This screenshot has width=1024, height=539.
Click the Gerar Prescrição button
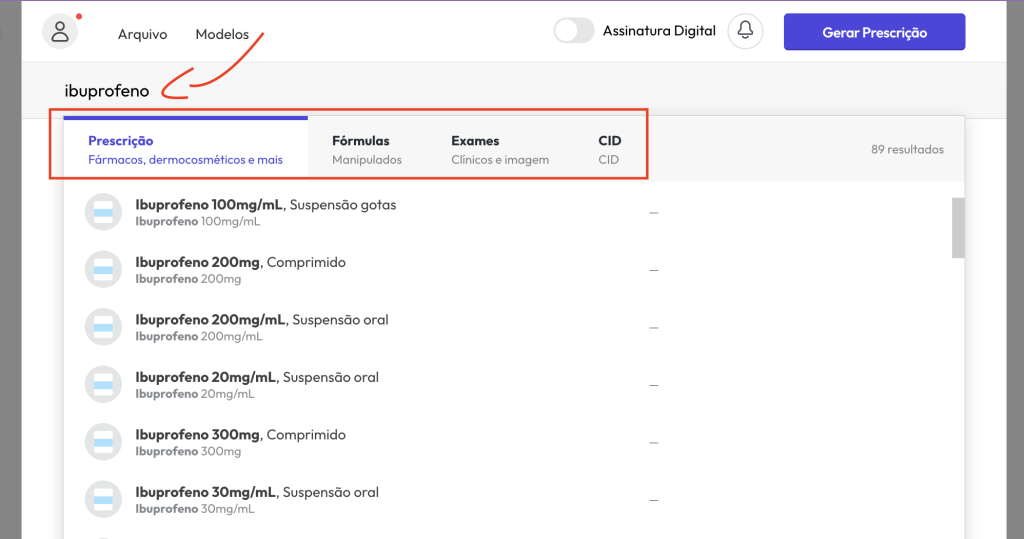pos(874,32)
